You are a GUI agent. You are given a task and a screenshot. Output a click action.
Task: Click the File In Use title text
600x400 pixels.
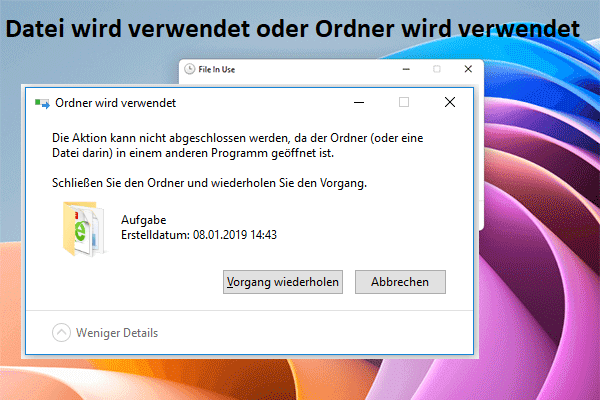pyautogui.click(x=217, y=69)
